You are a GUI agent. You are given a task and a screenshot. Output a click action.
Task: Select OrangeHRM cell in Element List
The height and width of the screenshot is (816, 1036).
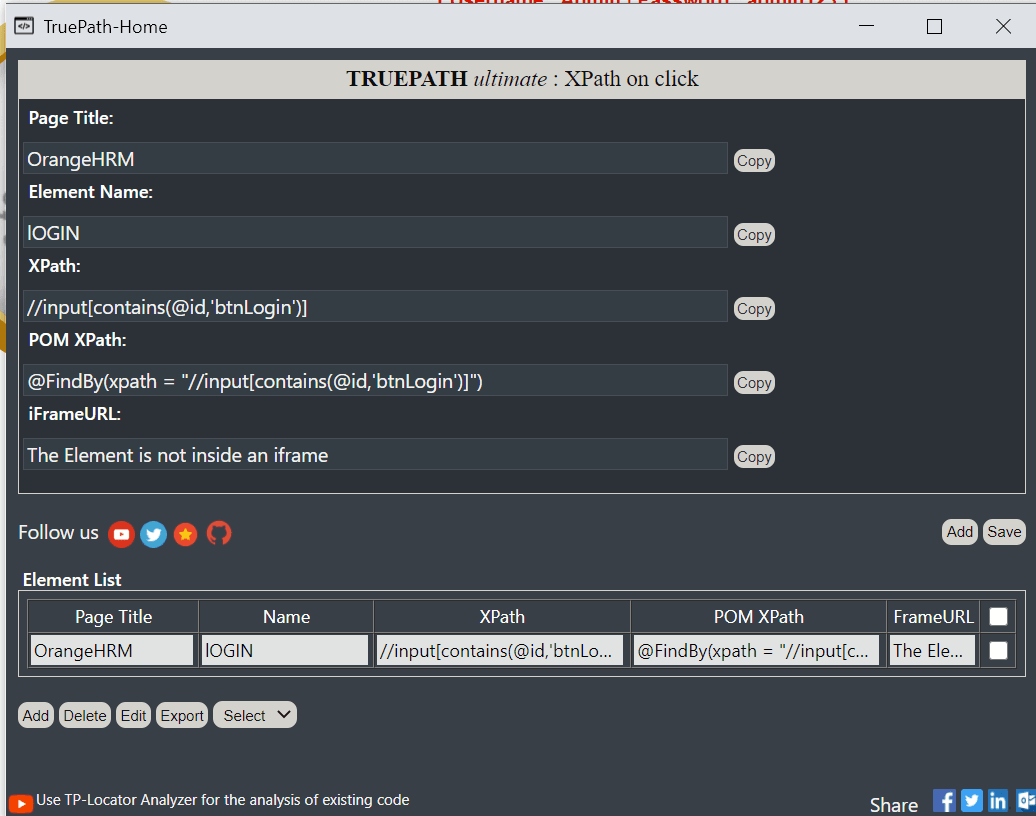[112, 650]
